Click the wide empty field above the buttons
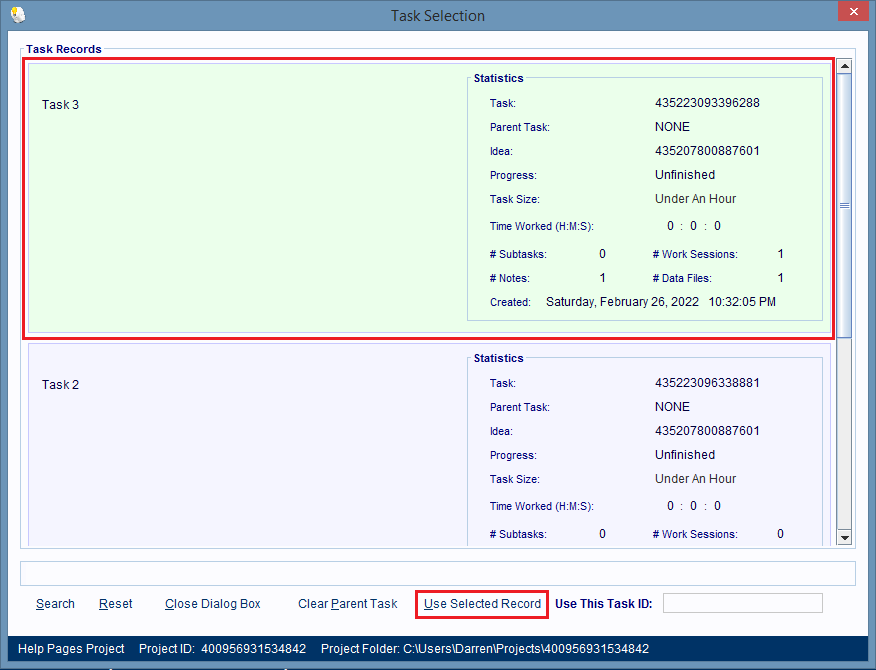 (437, 573)
